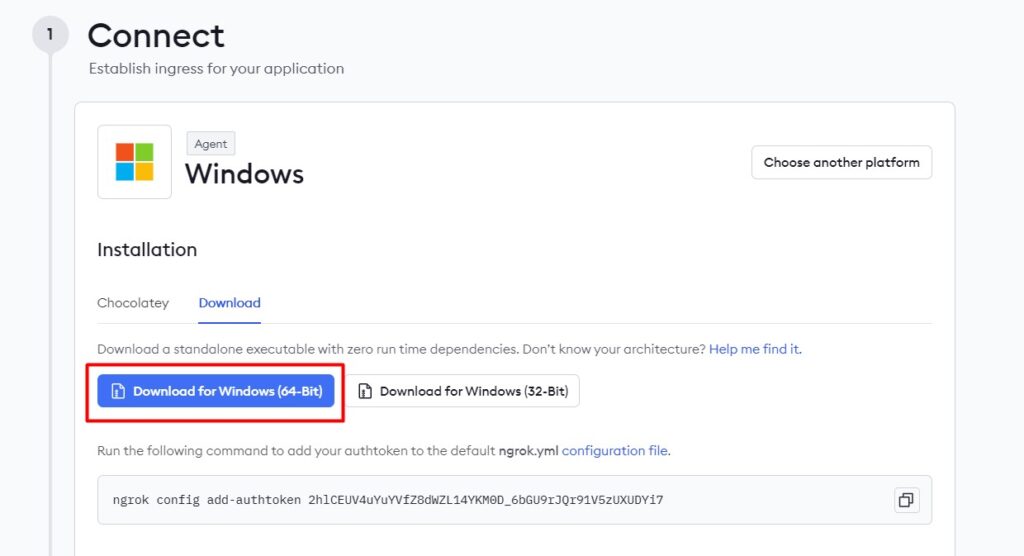The width and height of the screenshot is (1024, 556).
Task: Click the Windows platform title
Action: click(x=244, y=174)
